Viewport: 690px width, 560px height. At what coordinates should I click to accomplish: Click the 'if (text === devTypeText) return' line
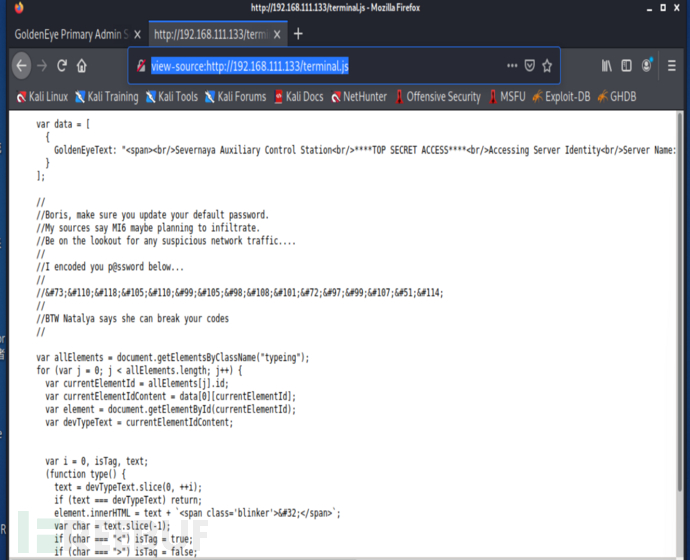point(128,500)
